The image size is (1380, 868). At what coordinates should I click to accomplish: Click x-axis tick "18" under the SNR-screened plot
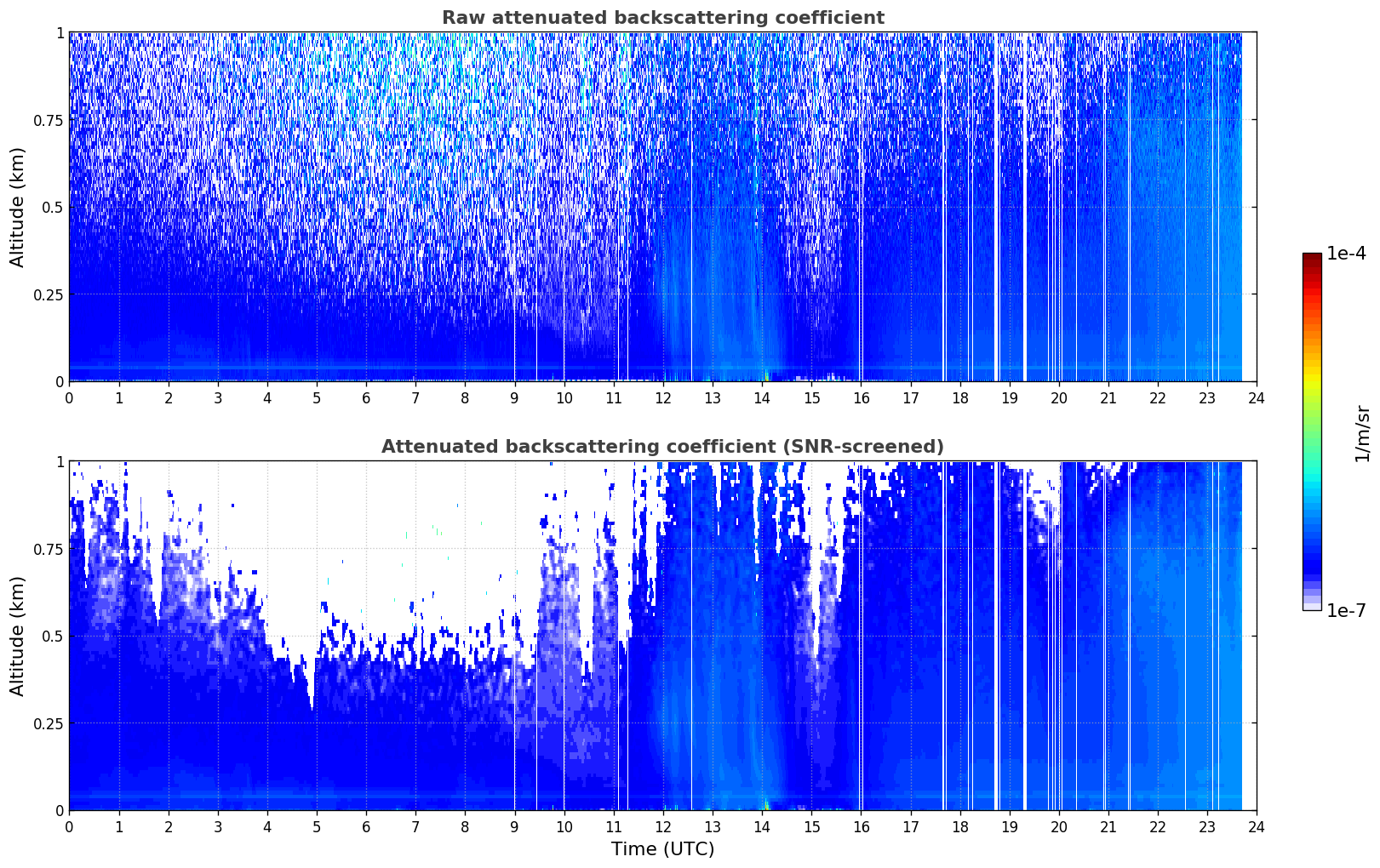(959, 826)
